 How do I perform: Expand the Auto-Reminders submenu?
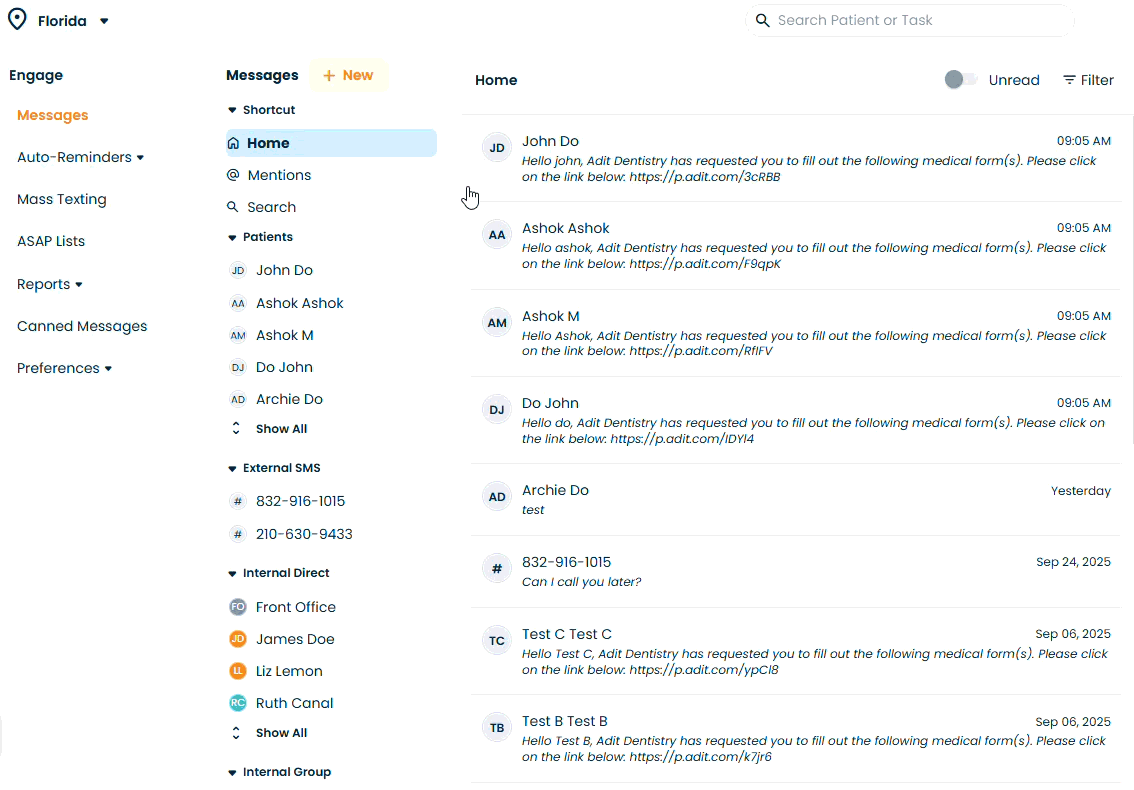click(x=140, y=158)
